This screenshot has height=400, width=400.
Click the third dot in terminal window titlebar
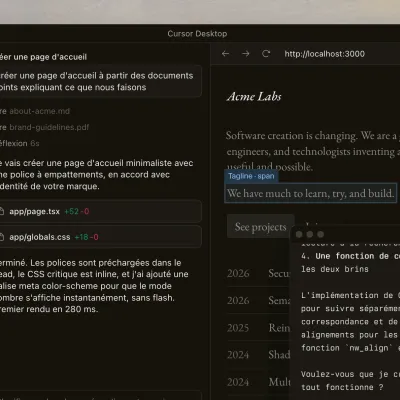pyautogui.click(x=320, y=234)
